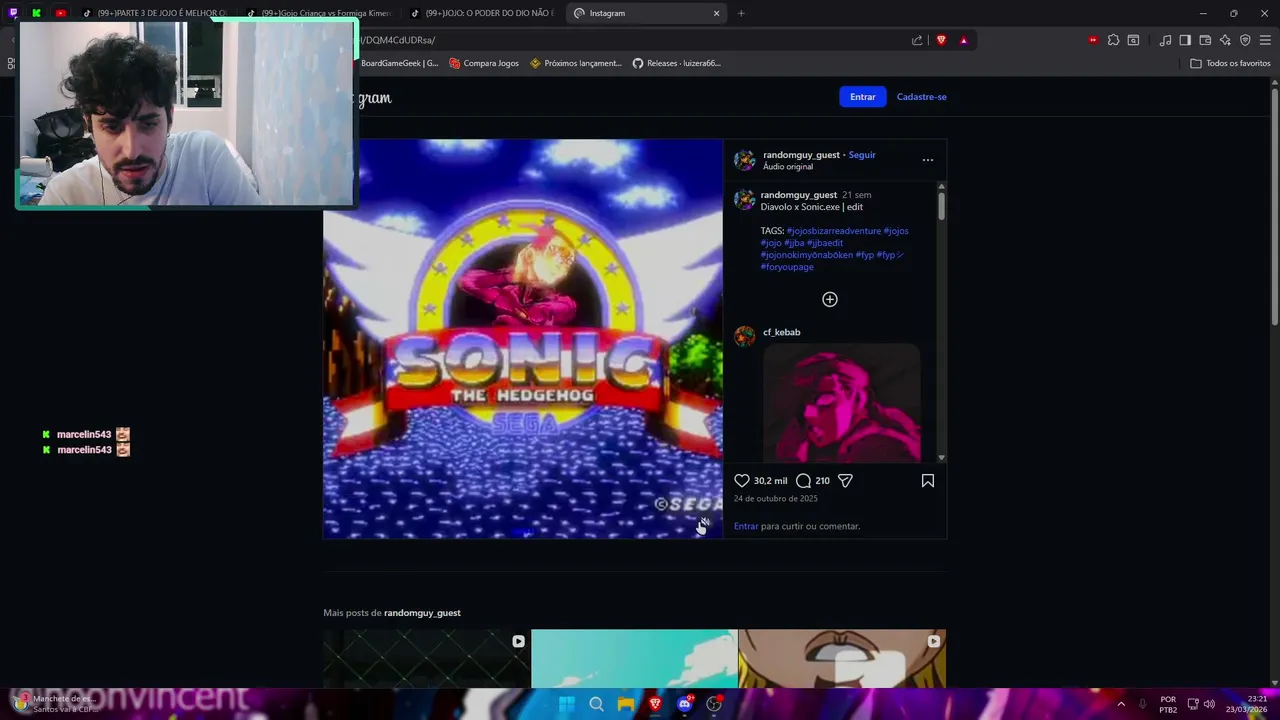
Task: Open the BoardGameGeek bookmark
Action: tap(399, 63)
